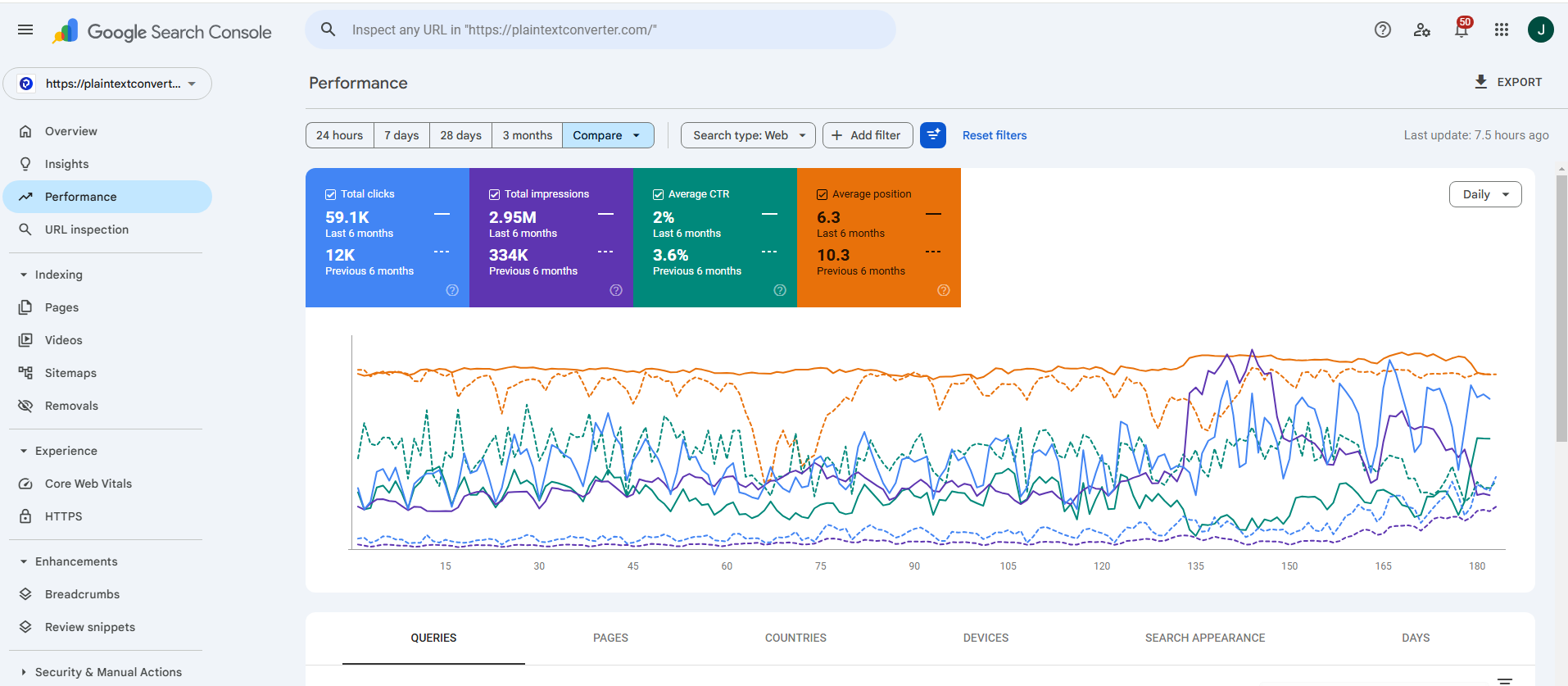Click the page vertical scrollbar
Image resolution: width=1568 pixels, height=686 pixels.
(1561, 307)
